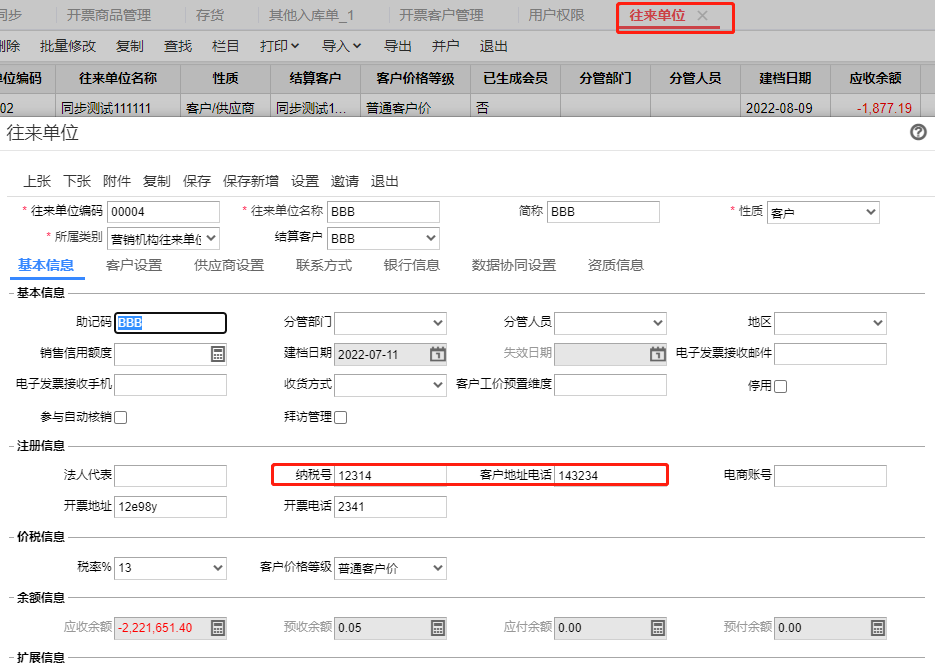This screenshot has width=935, height=667.
Task: Close the 往来单位 tab
Action: (x=703, y=16)
